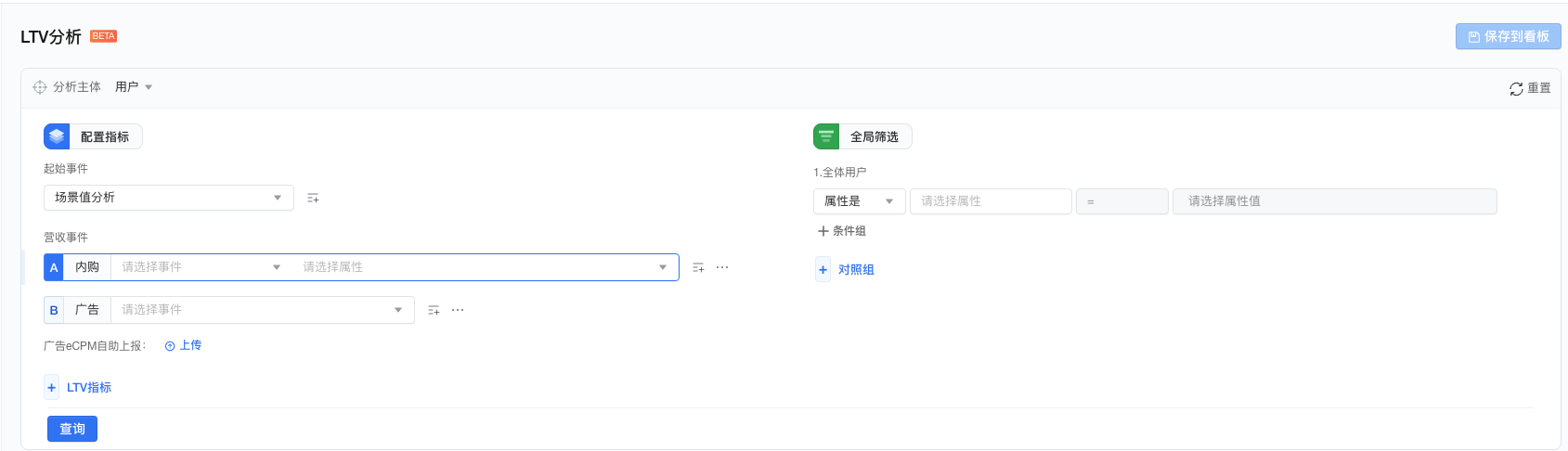Screen dimensions: 1568x451
Task: Click the blue 配置指标 layers icon
Action: pyautogui.click(x=57, y=136)
